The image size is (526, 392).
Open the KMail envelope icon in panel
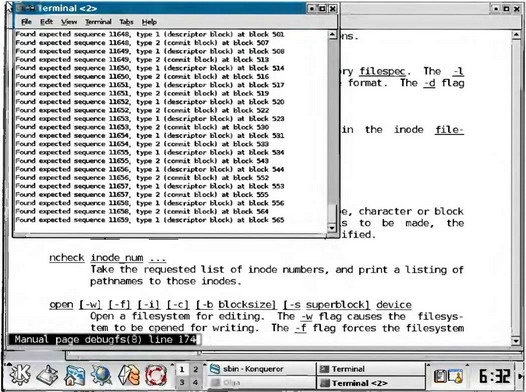[129, 375]
